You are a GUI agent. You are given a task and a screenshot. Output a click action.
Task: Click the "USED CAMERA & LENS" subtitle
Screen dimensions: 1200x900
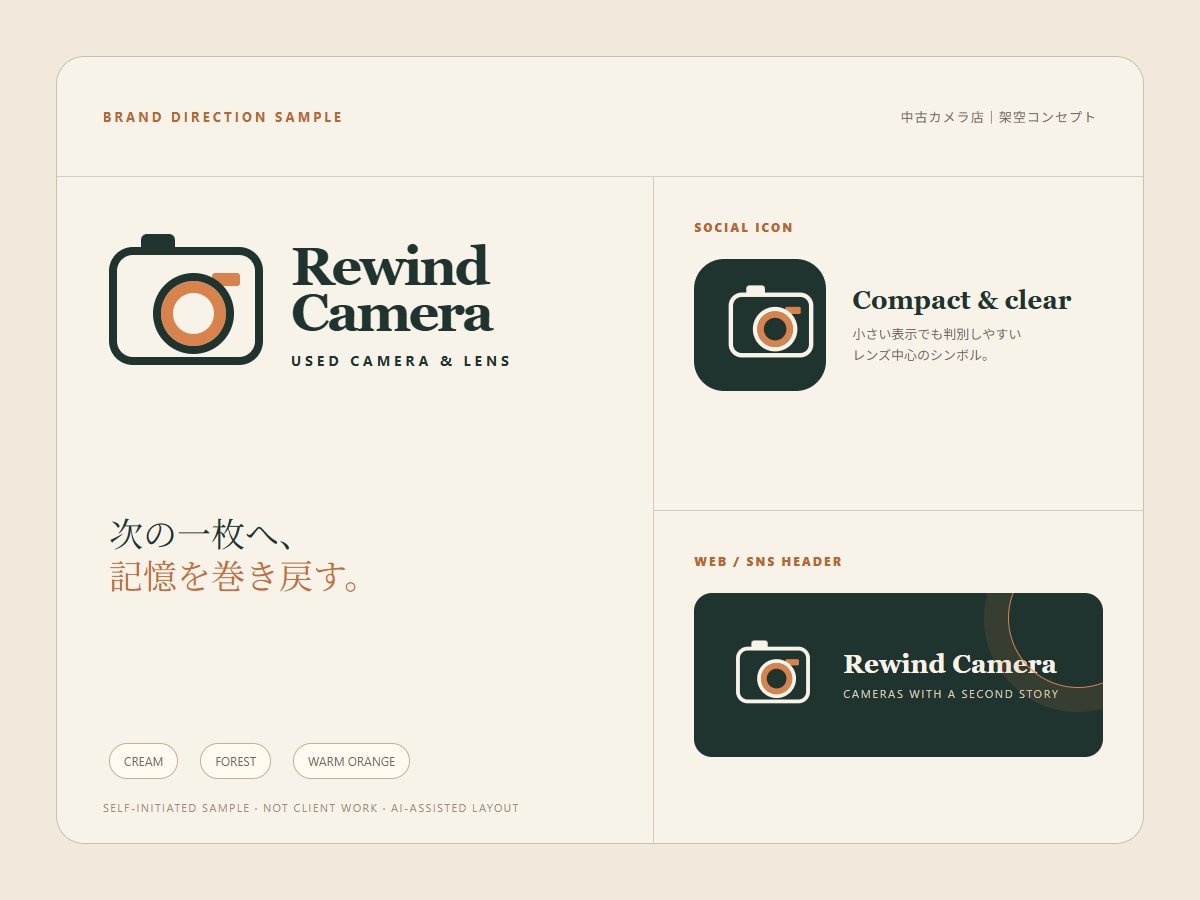coord(401,361)
